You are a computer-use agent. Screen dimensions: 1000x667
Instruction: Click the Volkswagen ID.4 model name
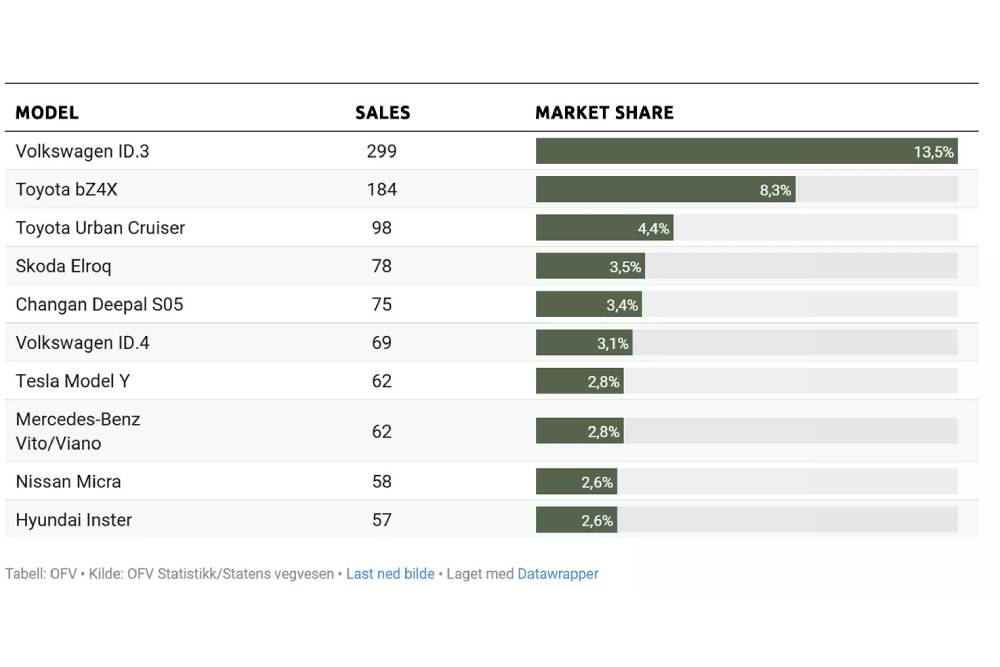click(83, 343)
